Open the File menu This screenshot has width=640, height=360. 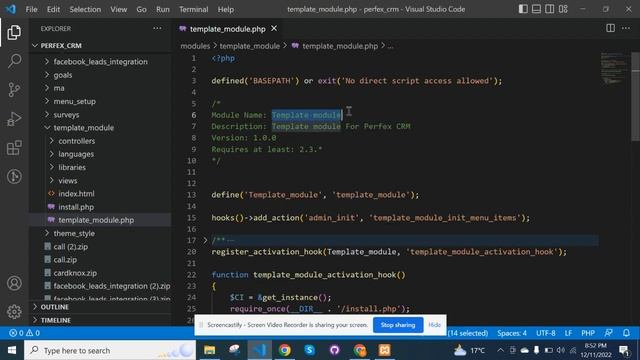click(x=31, y=9)
